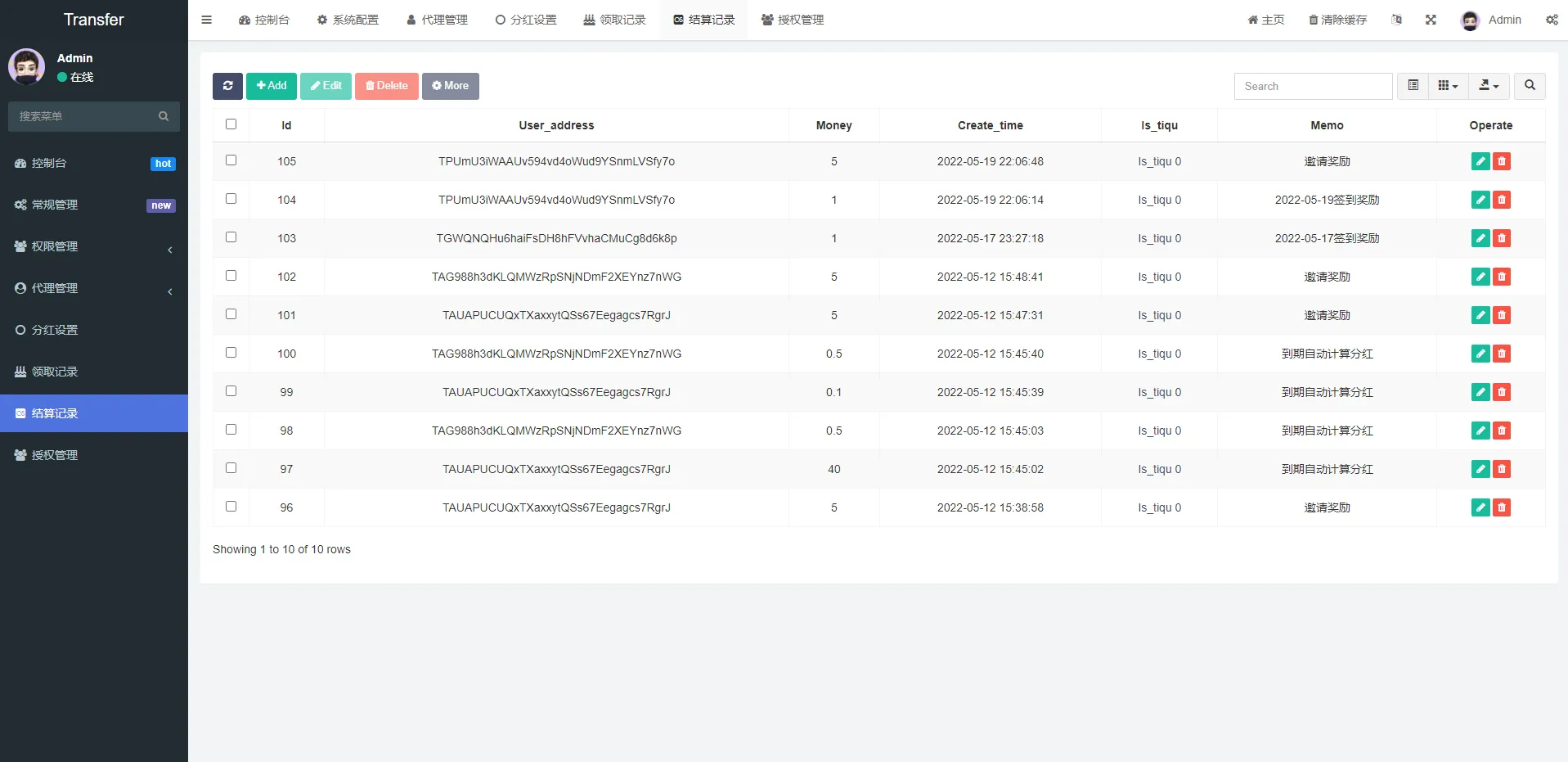Switch to the 授权管理 tab

pyautogui.click(x=791, y=20)
